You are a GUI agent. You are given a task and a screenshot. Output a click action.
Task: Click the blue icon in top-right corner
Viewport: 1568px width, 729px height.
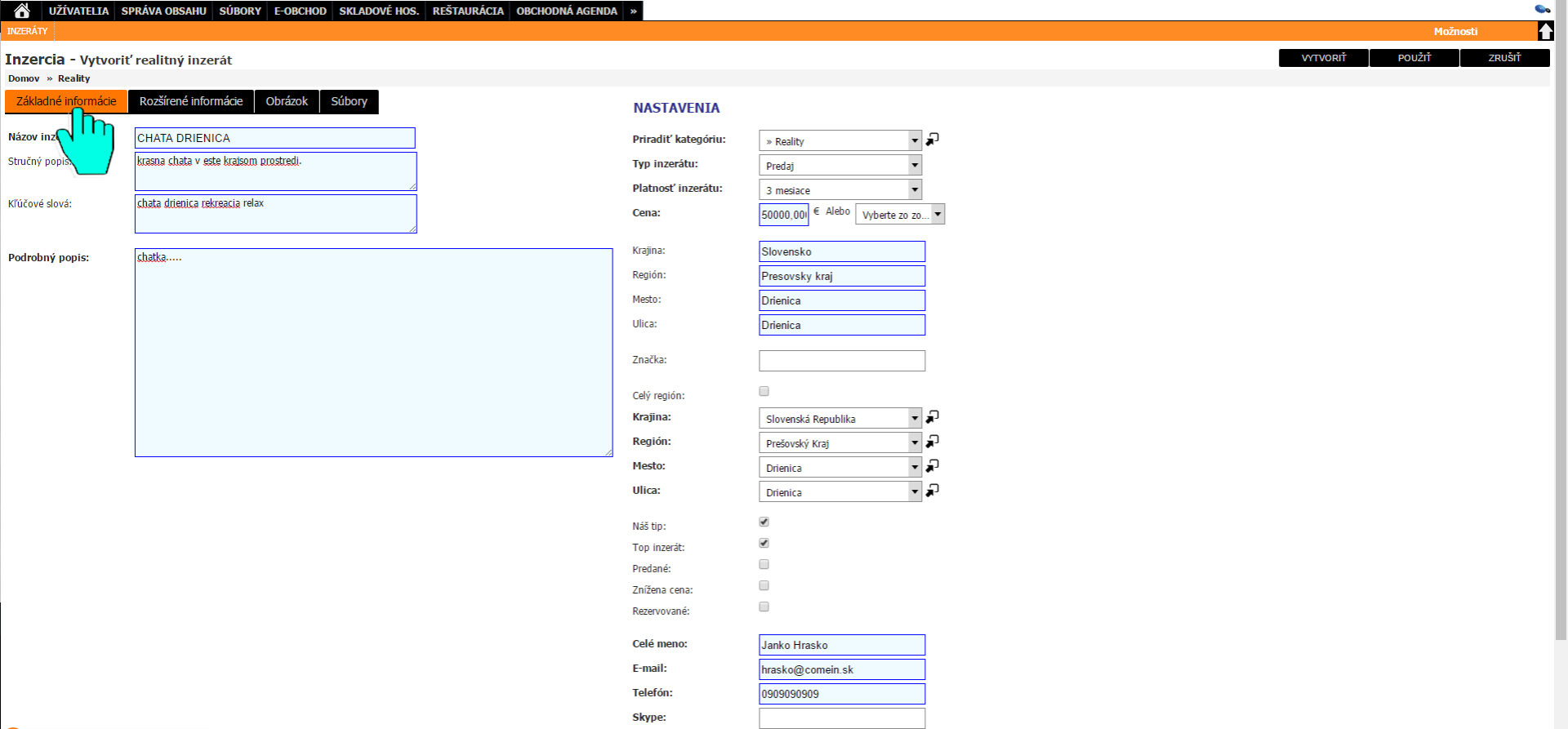click(1542, 9)
